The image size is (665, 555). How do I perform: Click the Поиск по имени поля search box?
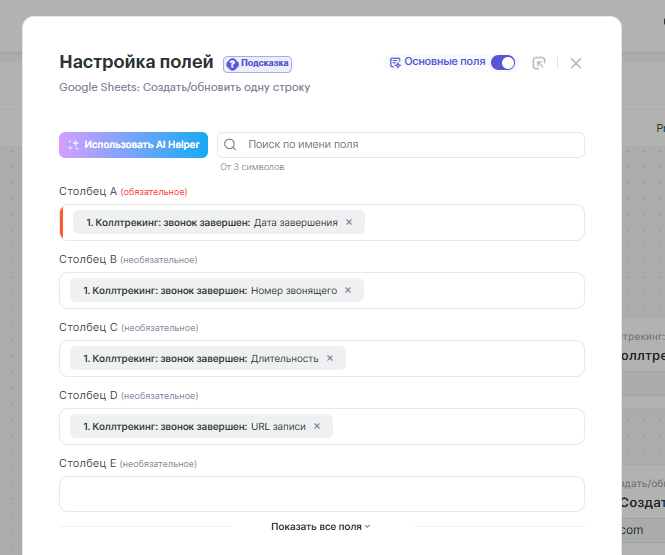410,145
